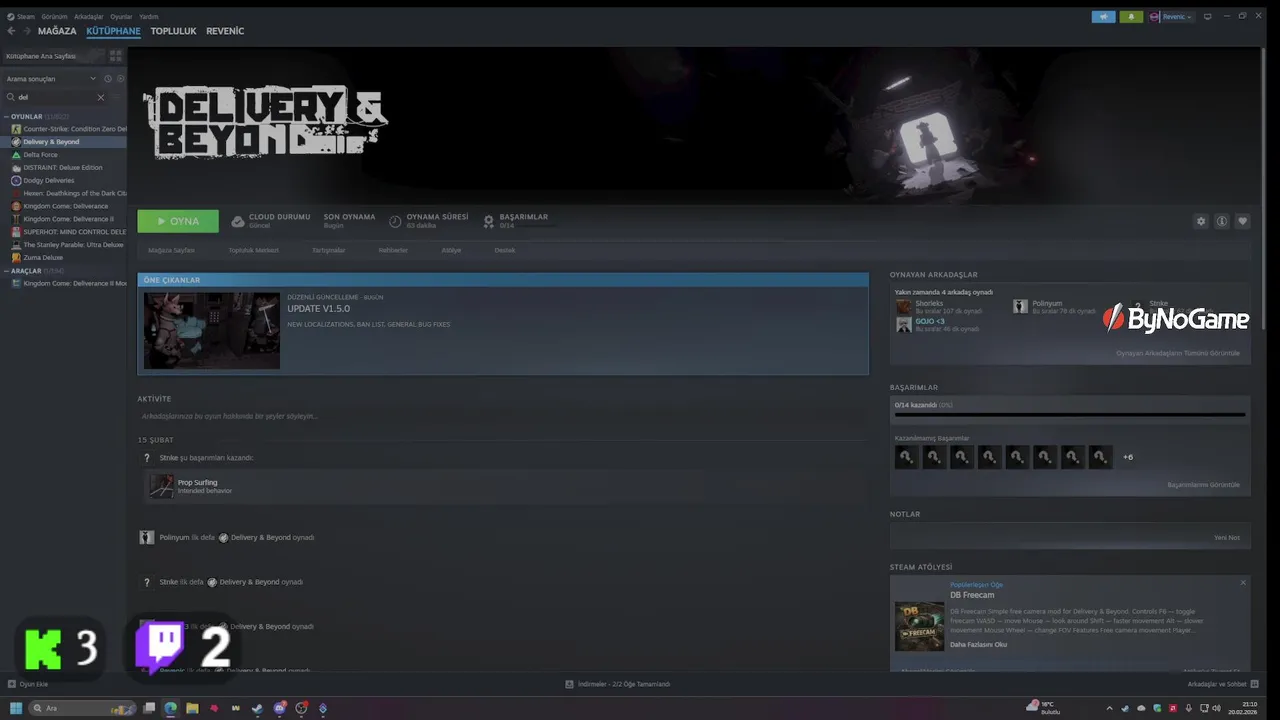Click the green OYNA play button

click(x=178, y=221)
